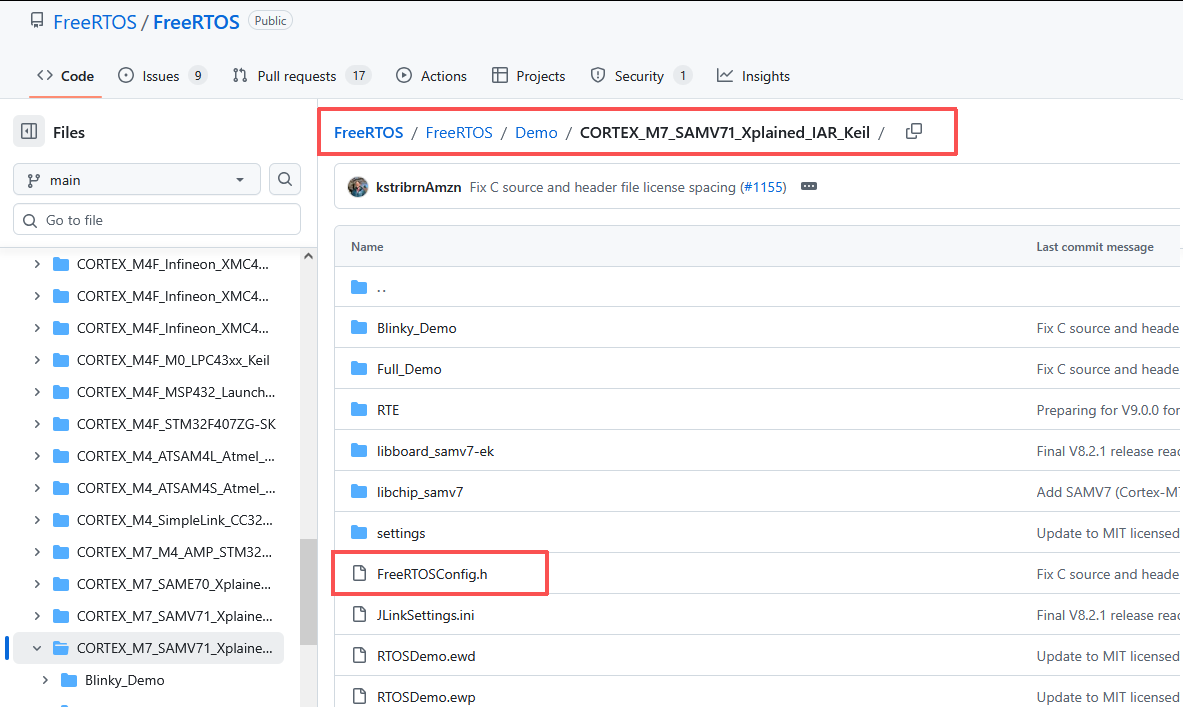Image resolution: width=1183 pixels, height=707 pixels.
Task: Open the Blinky_Demo folder in file list
Action: click(416, 327)
